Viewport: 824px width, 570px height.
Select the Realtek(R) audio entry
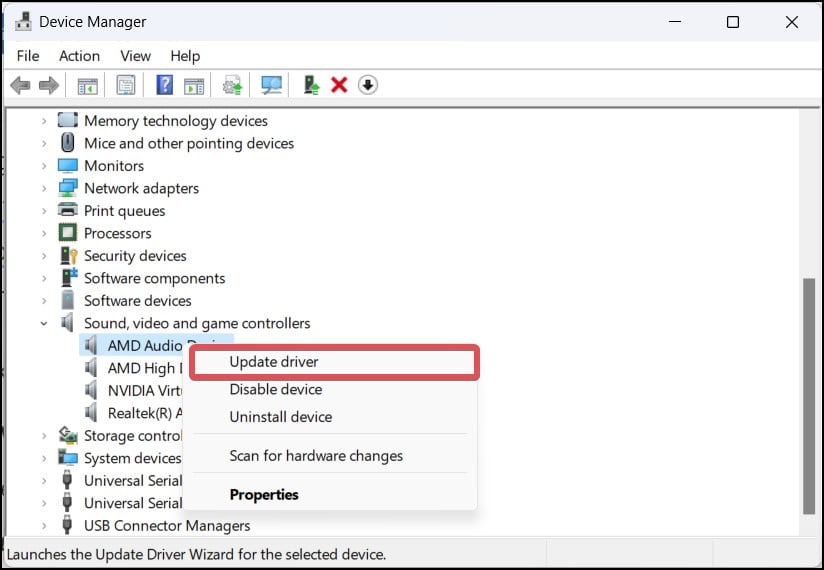145,413
